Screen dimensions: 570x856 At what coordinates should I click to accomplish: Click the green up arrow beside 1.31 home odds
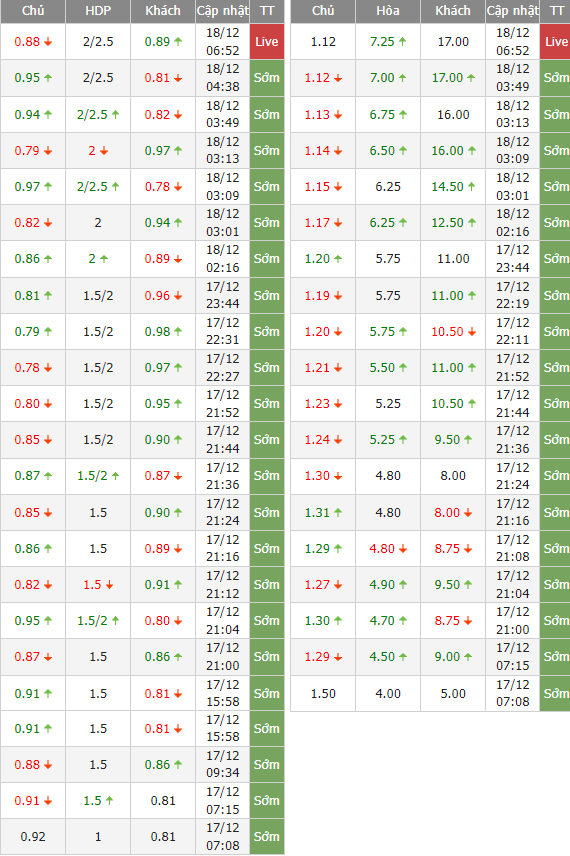[338, 512]
